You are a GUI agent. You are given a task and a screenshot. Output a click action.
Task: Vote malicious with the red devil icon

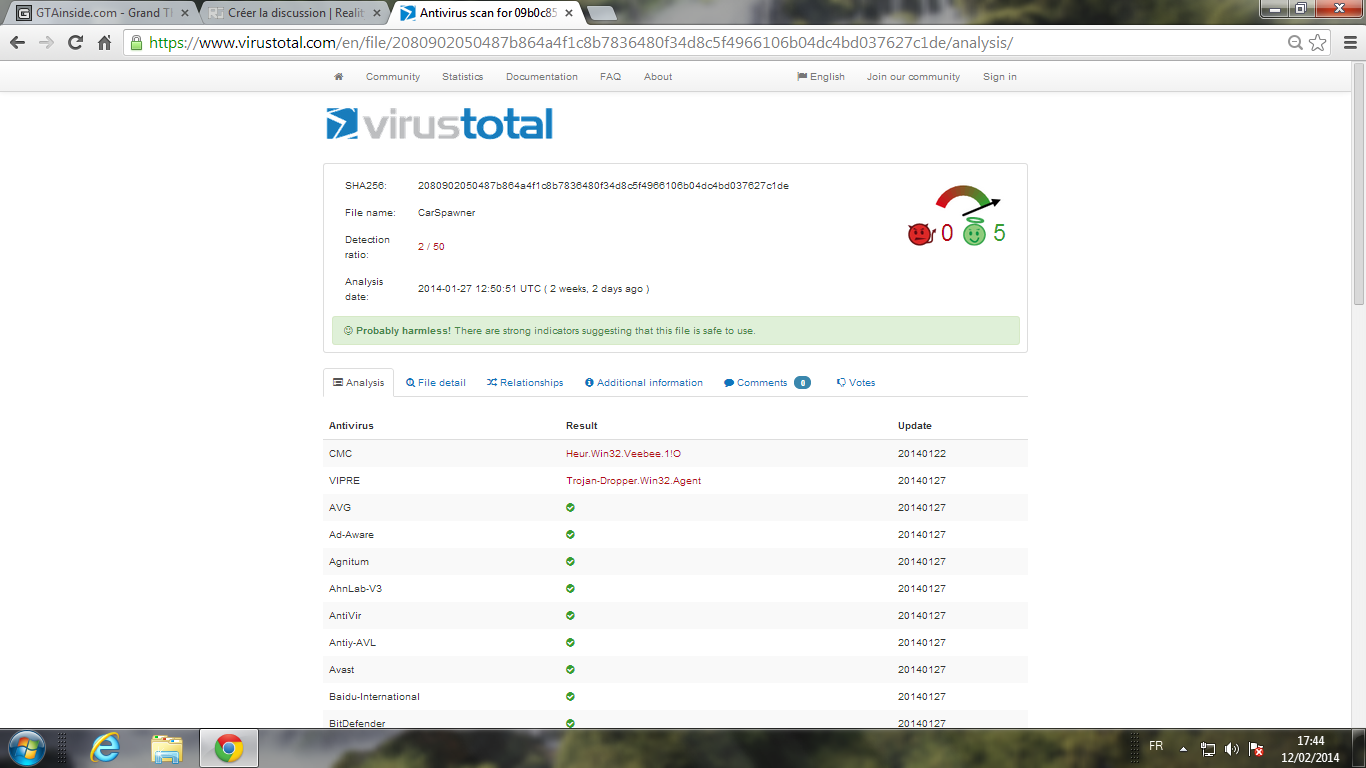[x=920, y=235]
